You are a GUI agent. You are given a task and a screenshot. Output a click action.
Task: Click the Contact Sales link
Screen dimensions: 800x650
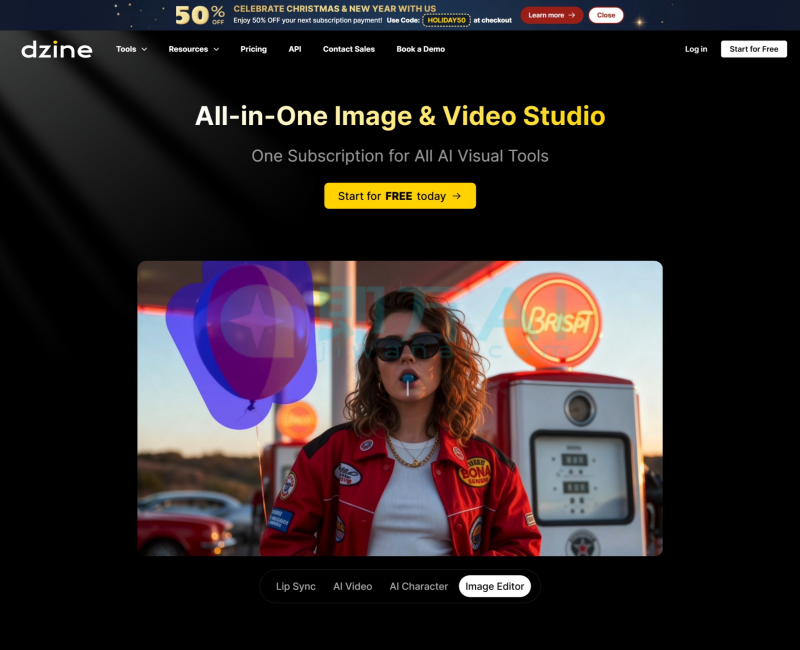(348, 49)
